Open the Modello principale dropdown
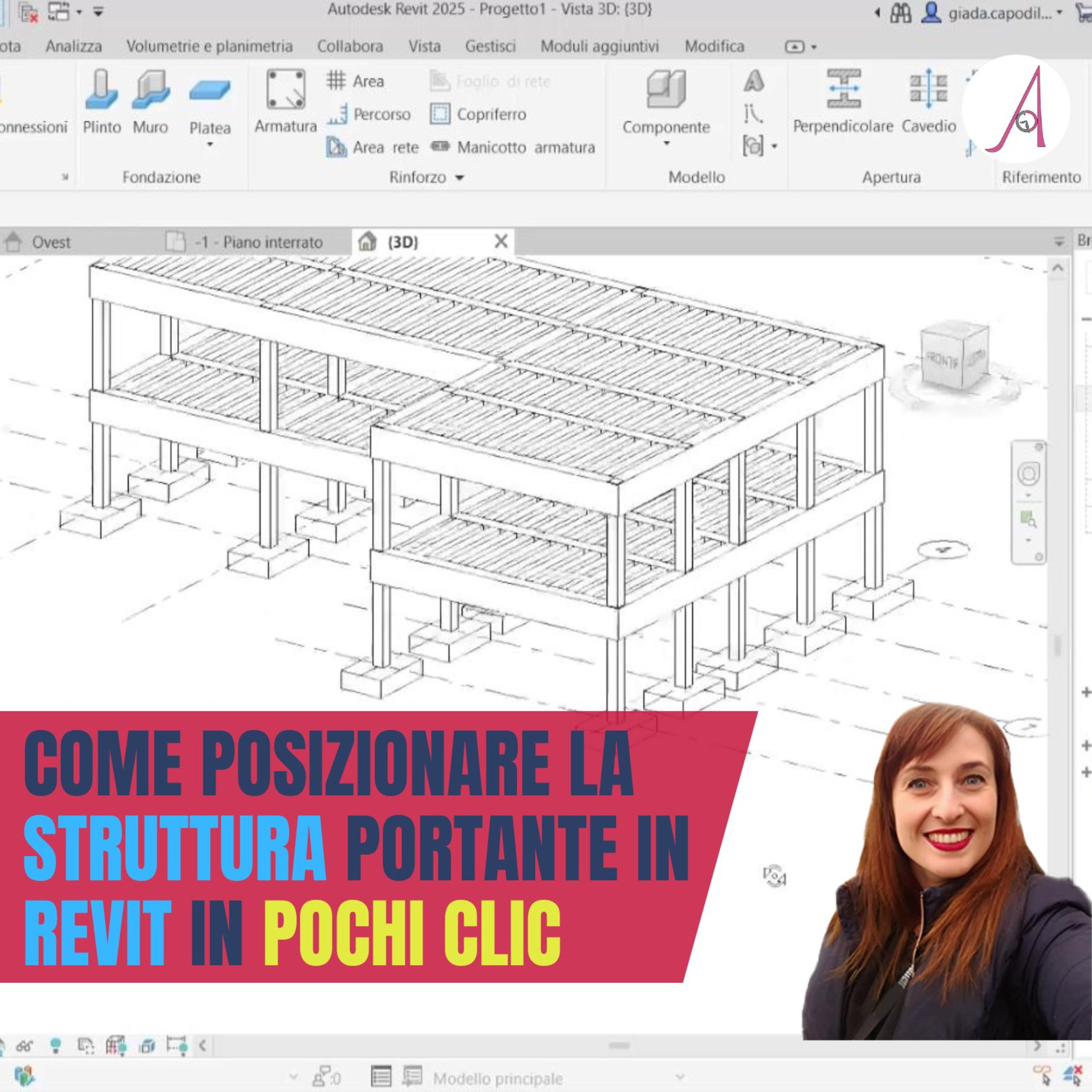 pos(680,1077)
